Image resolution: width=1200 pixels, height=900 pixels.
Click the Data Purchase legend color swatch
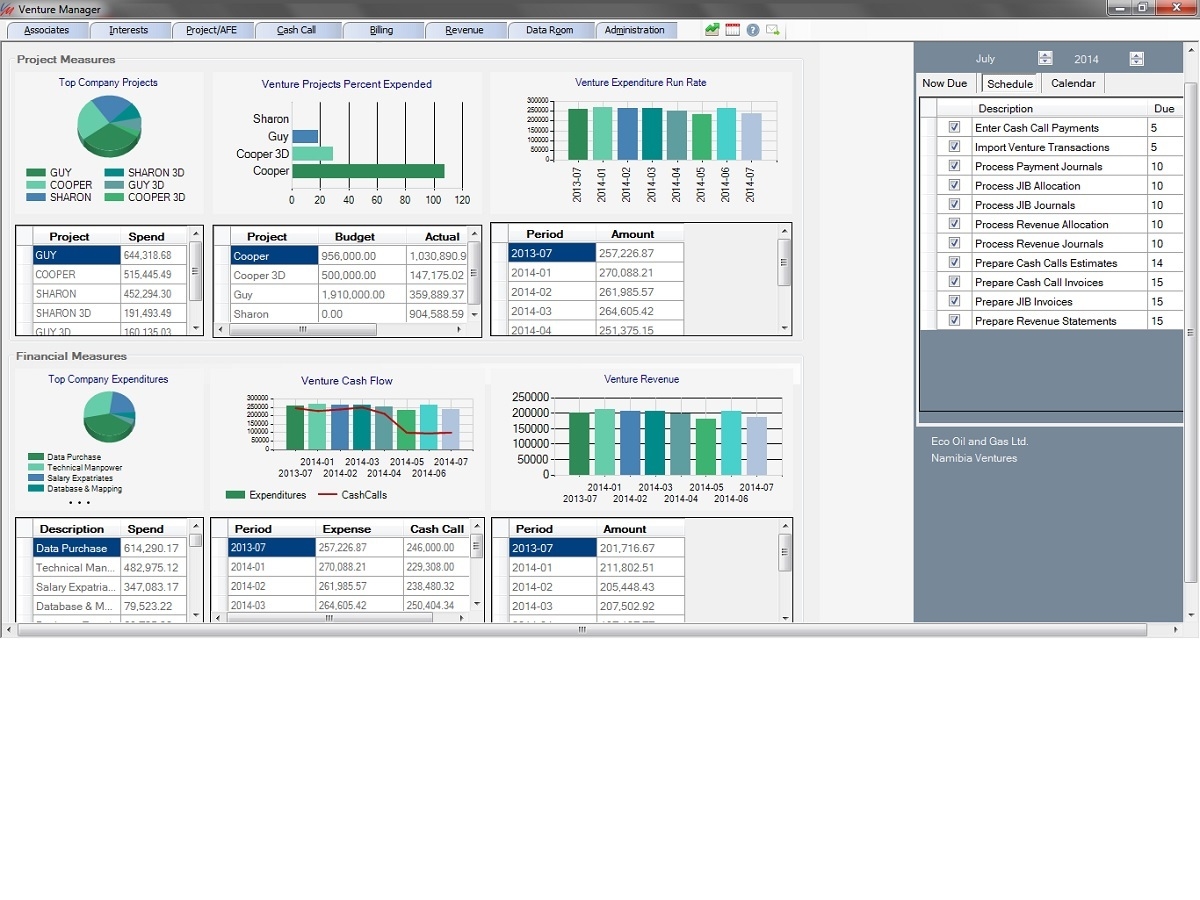tap(37, 457)
